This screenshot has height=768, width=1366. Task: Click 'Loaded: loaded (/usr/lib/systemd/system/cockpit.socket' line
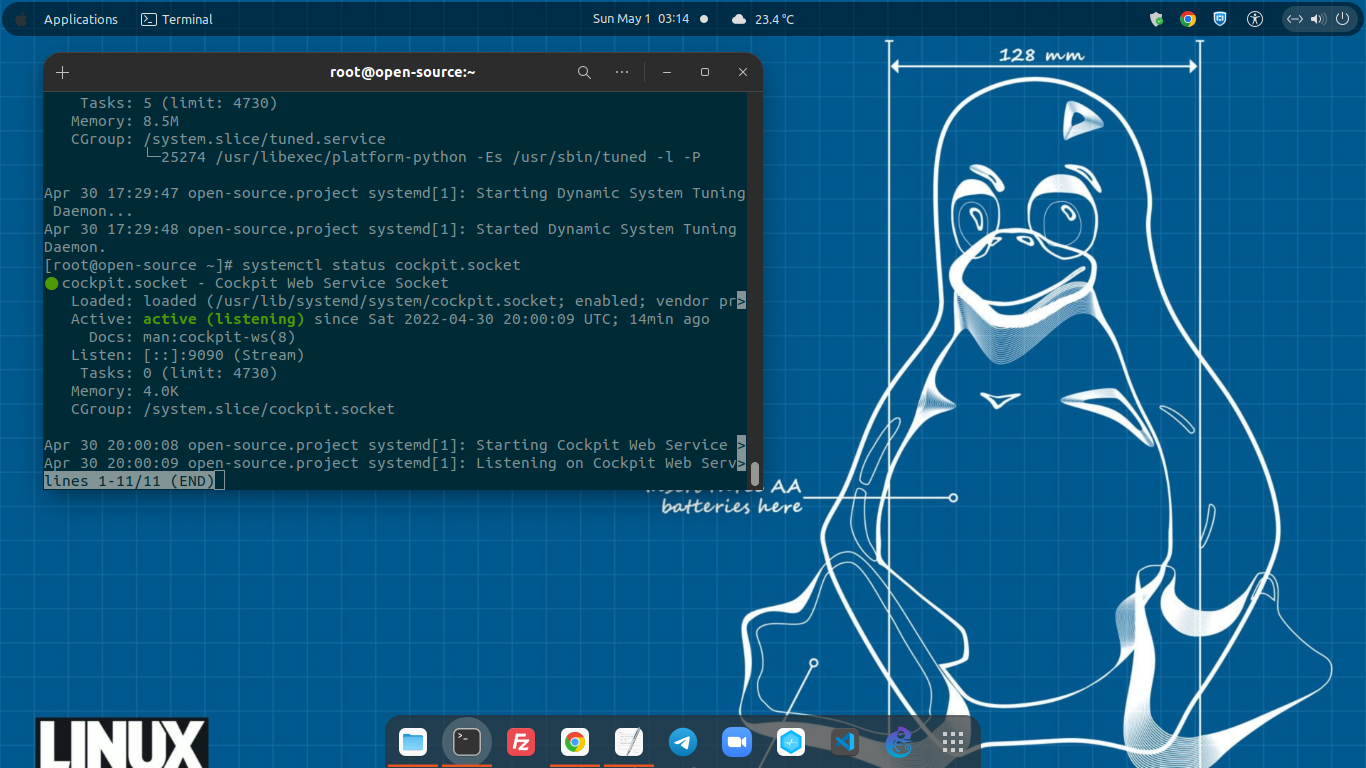[x=408, y=301]
